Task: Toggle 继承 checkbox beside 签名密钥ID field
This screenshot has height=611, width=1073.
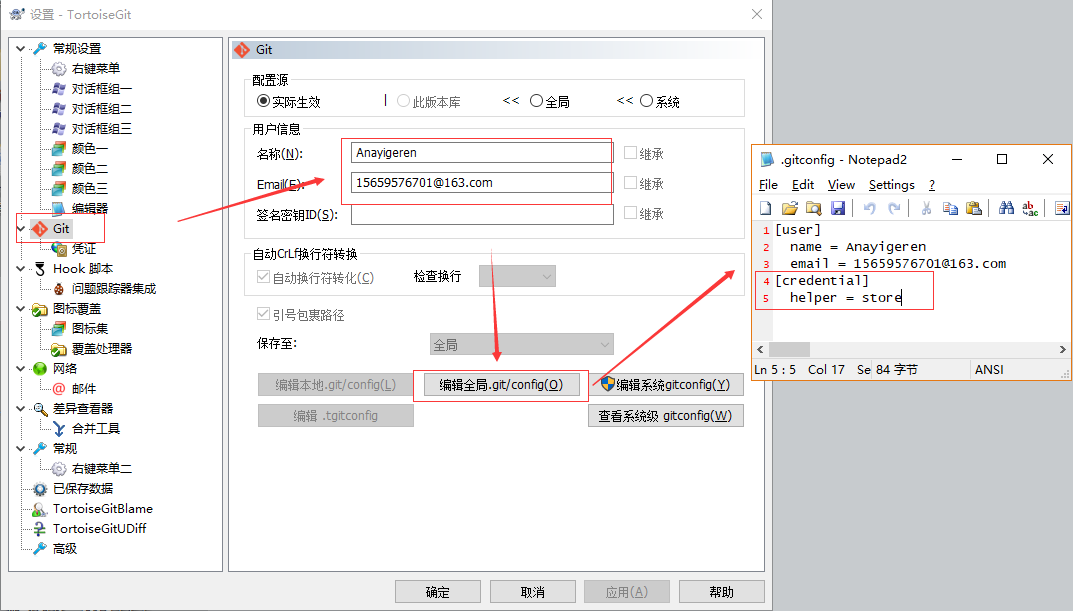Action: [630, 213]
